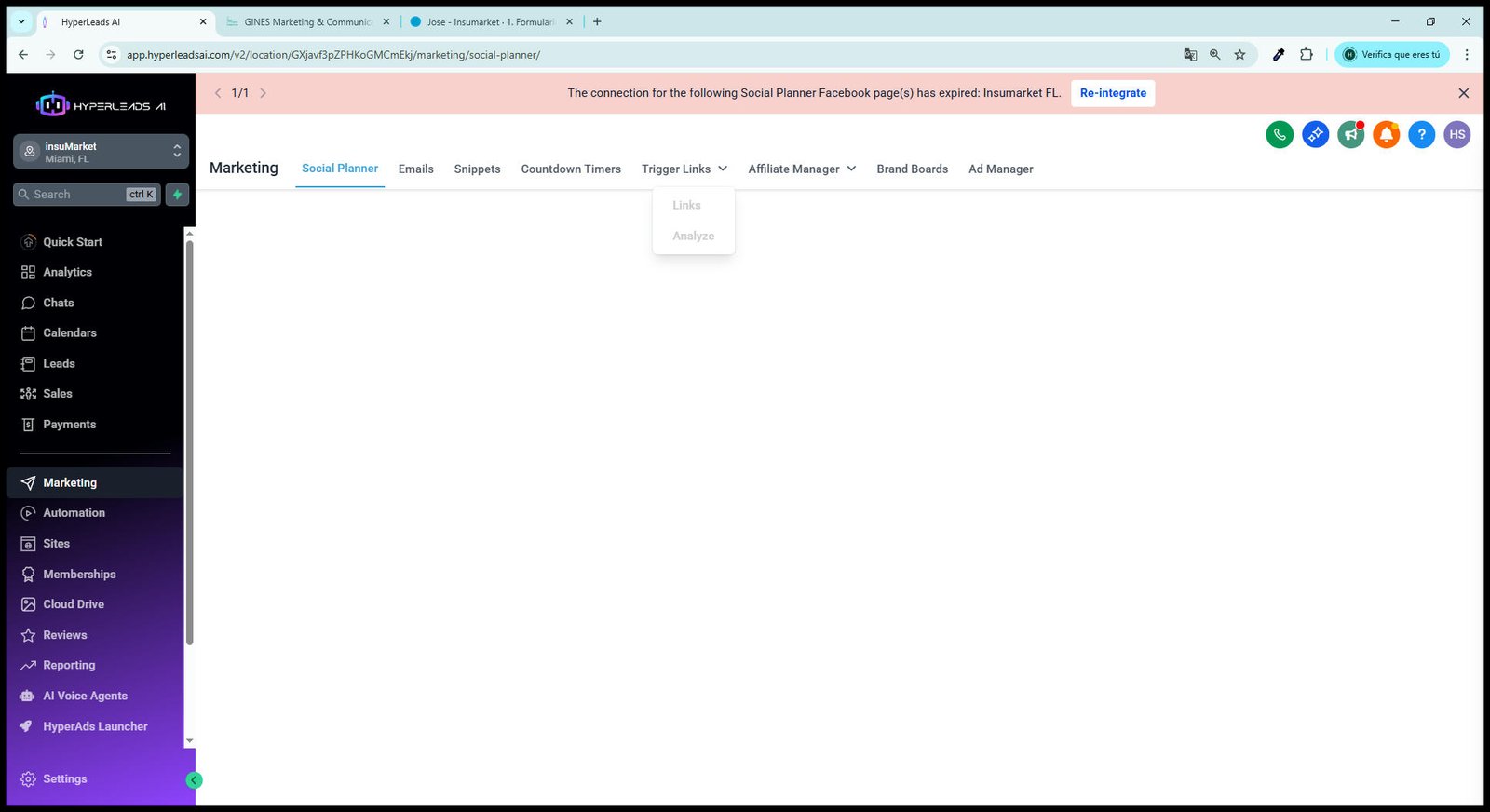The height and width of the screenshot is (812, 1490).
Task: Open the HS user avatar menu
Action: (x=1457, y=135)
